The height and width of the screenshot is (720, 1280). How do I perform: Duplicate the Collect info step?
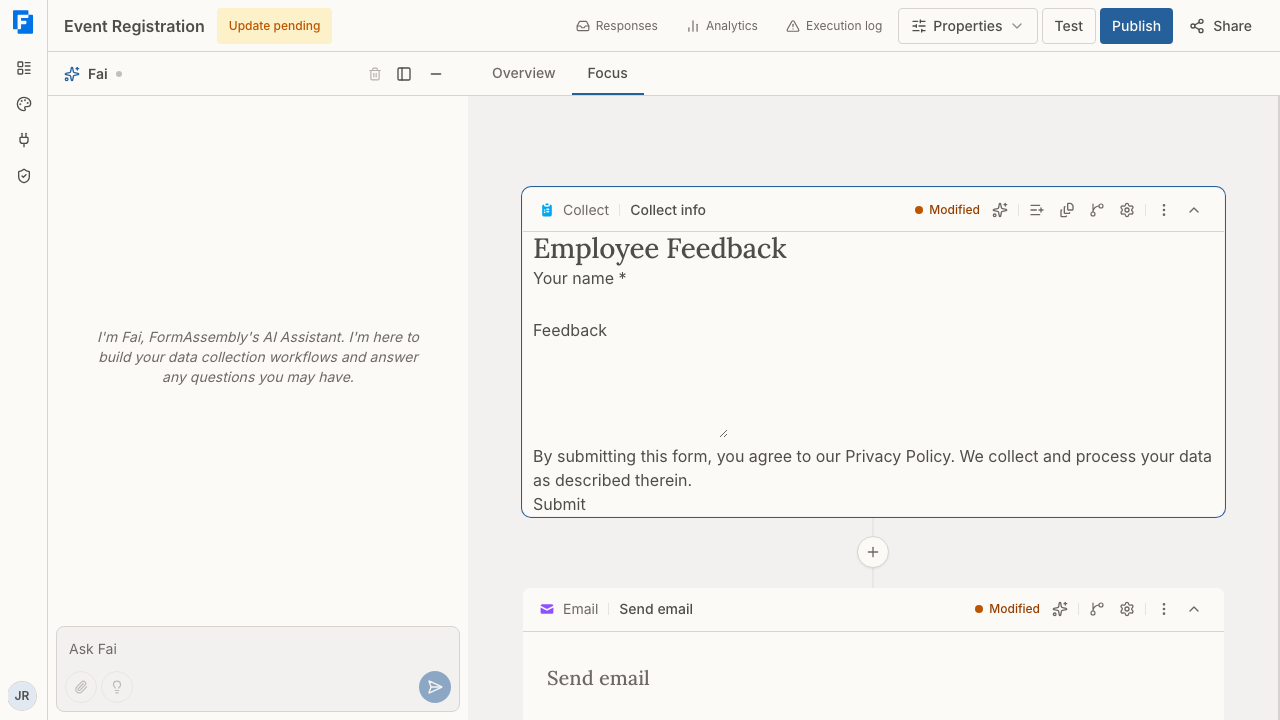pos(1067,210)
